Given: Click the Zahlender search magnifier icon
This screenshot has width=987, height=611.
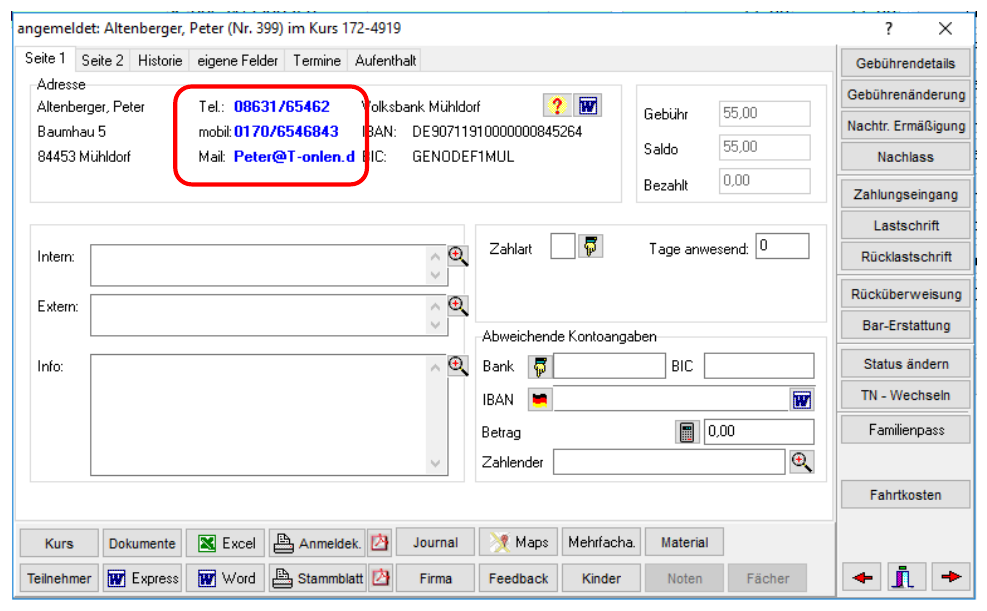Looking at the screenshot, I should point(801,462).
